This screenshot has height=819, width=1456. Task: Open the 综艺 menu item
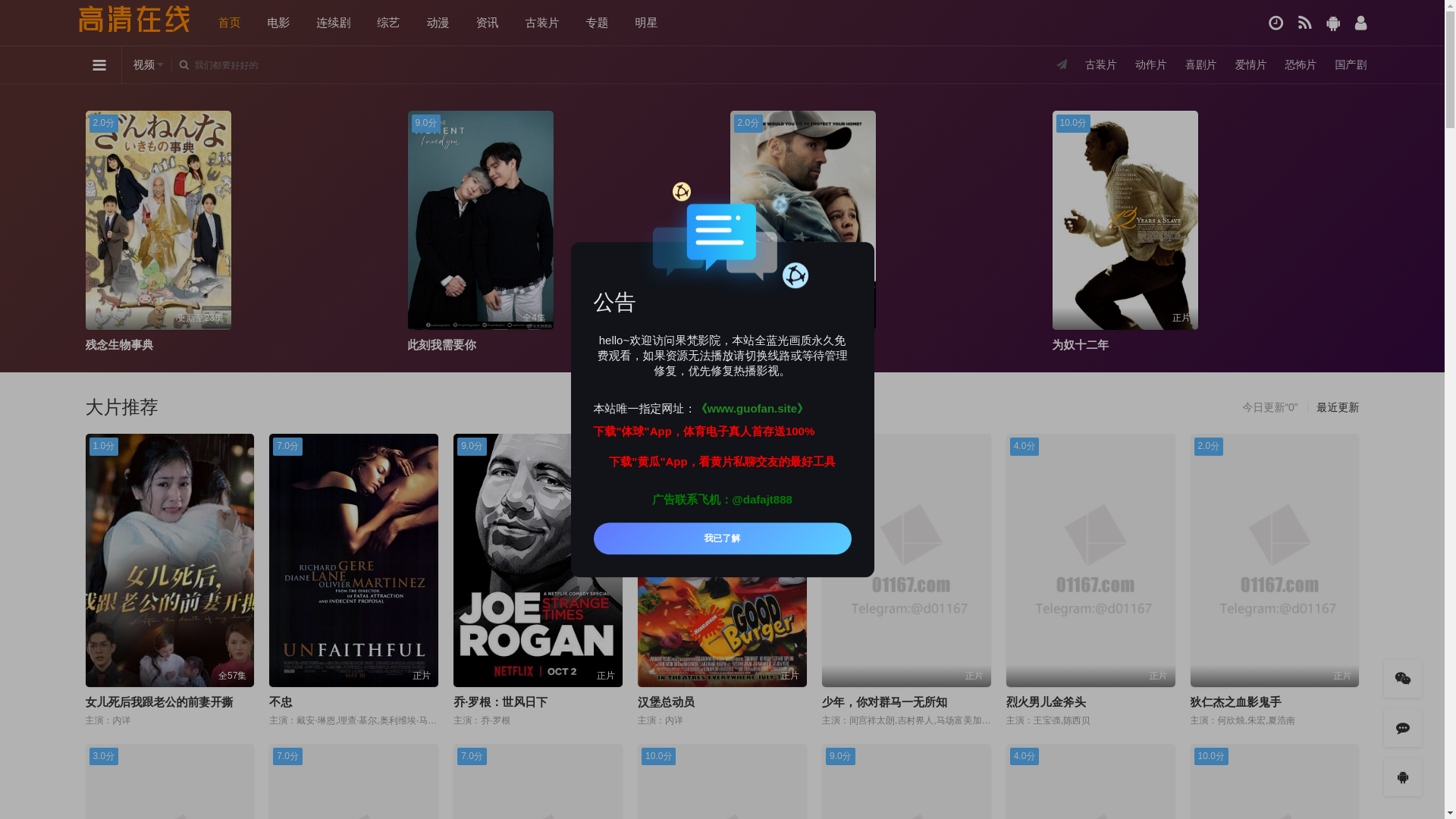click(x=388, y=23)
